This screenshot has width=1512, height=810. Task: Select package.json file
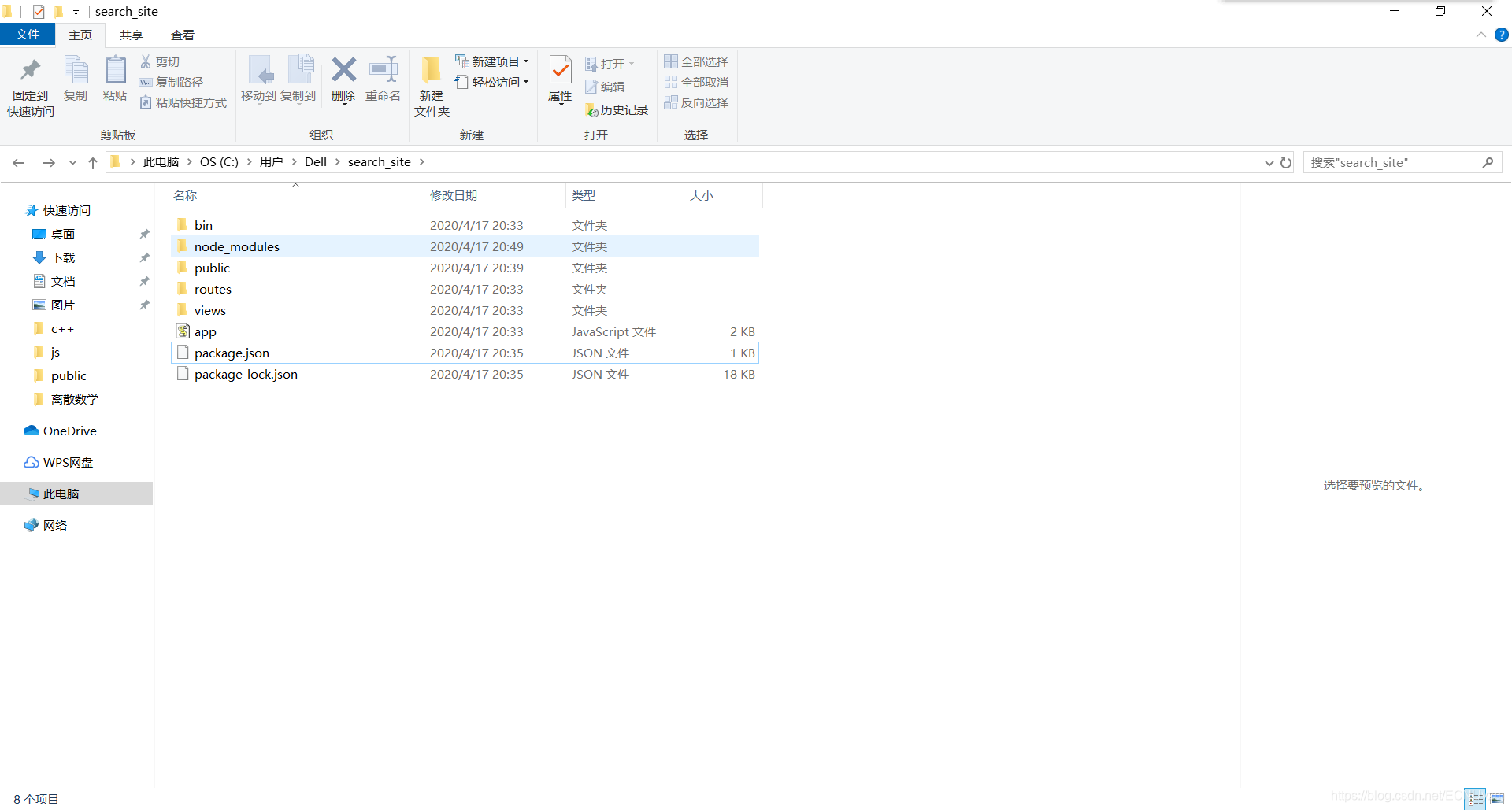[x=465, y=353]
